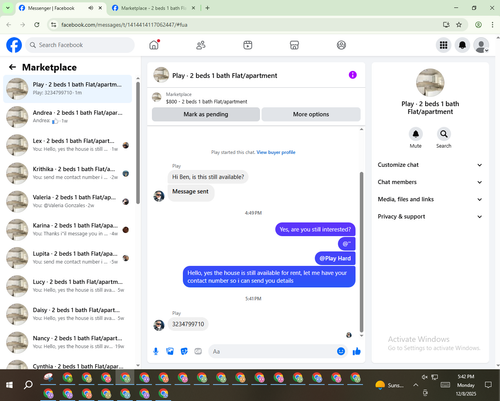This screenshot has height=401, width=500.
Task: Click the browser address bar URL
Action: (x=124, y=25)
